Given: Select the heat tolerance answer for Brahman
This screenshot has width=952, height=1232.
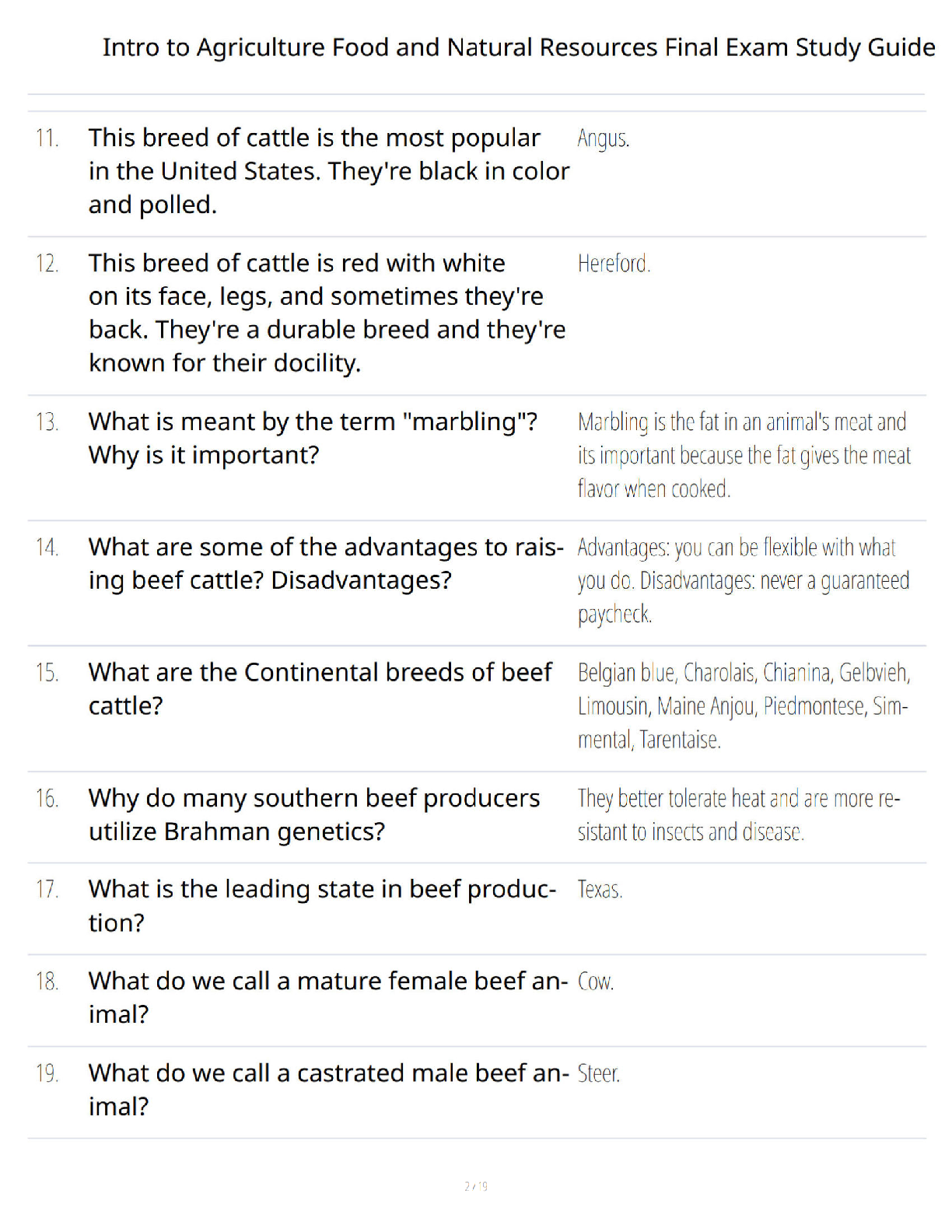Looking at the screenshot, I should click(x=738, y=815).
